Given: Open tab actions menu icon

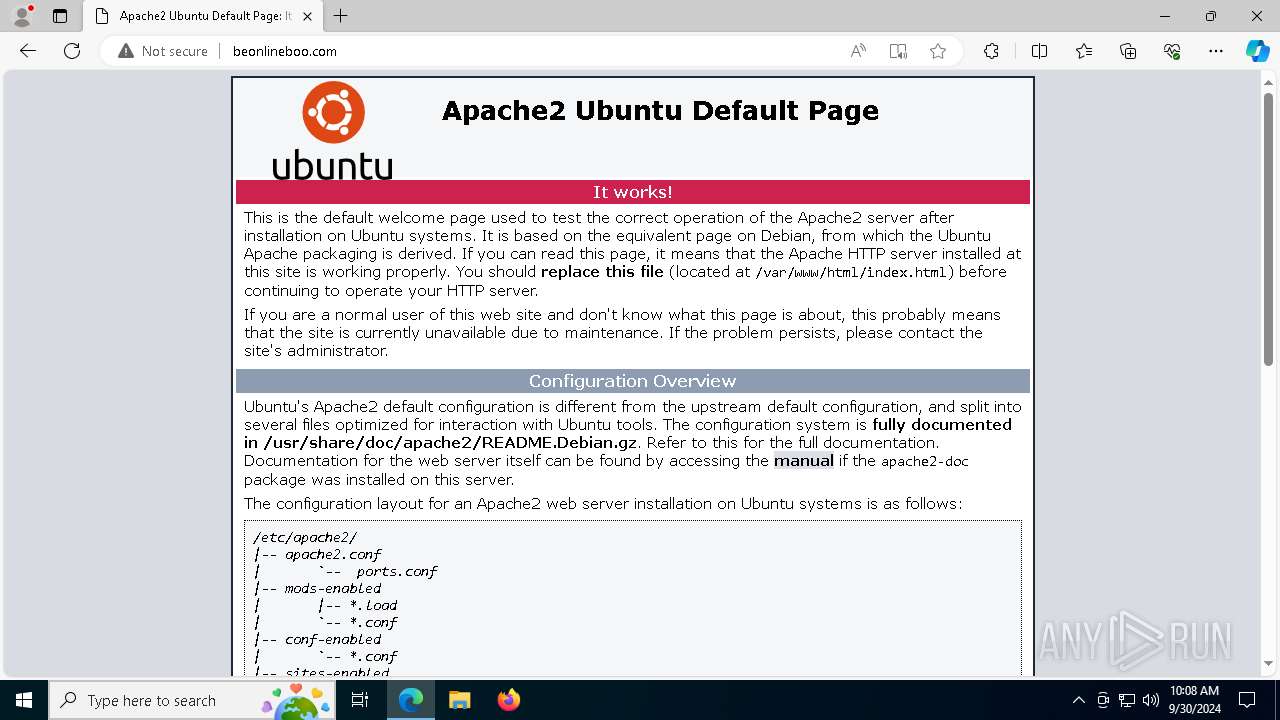Looking at the screenshot, I should (x=60, y=16).
